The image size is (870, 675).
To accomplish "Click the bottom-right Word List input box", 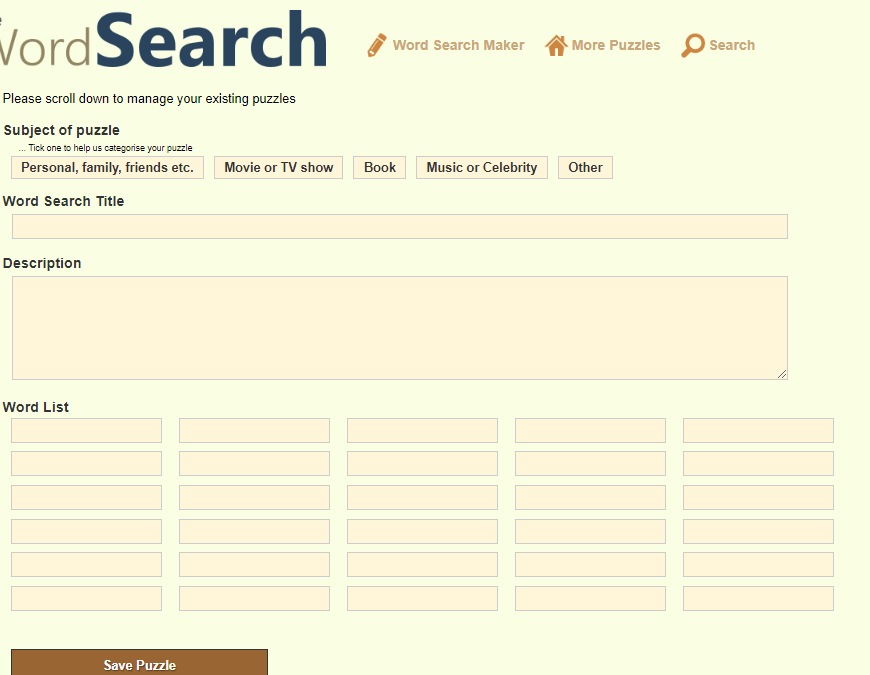I will 758,599.
